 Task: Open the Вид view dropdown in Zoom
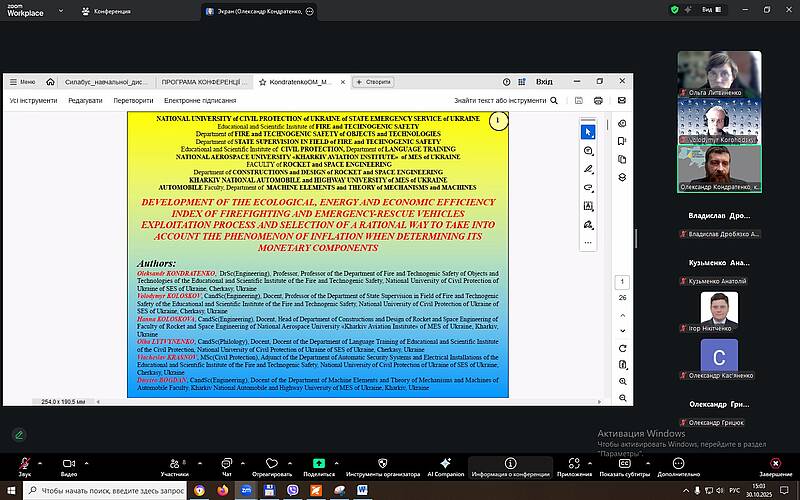[x=711, y=9]
